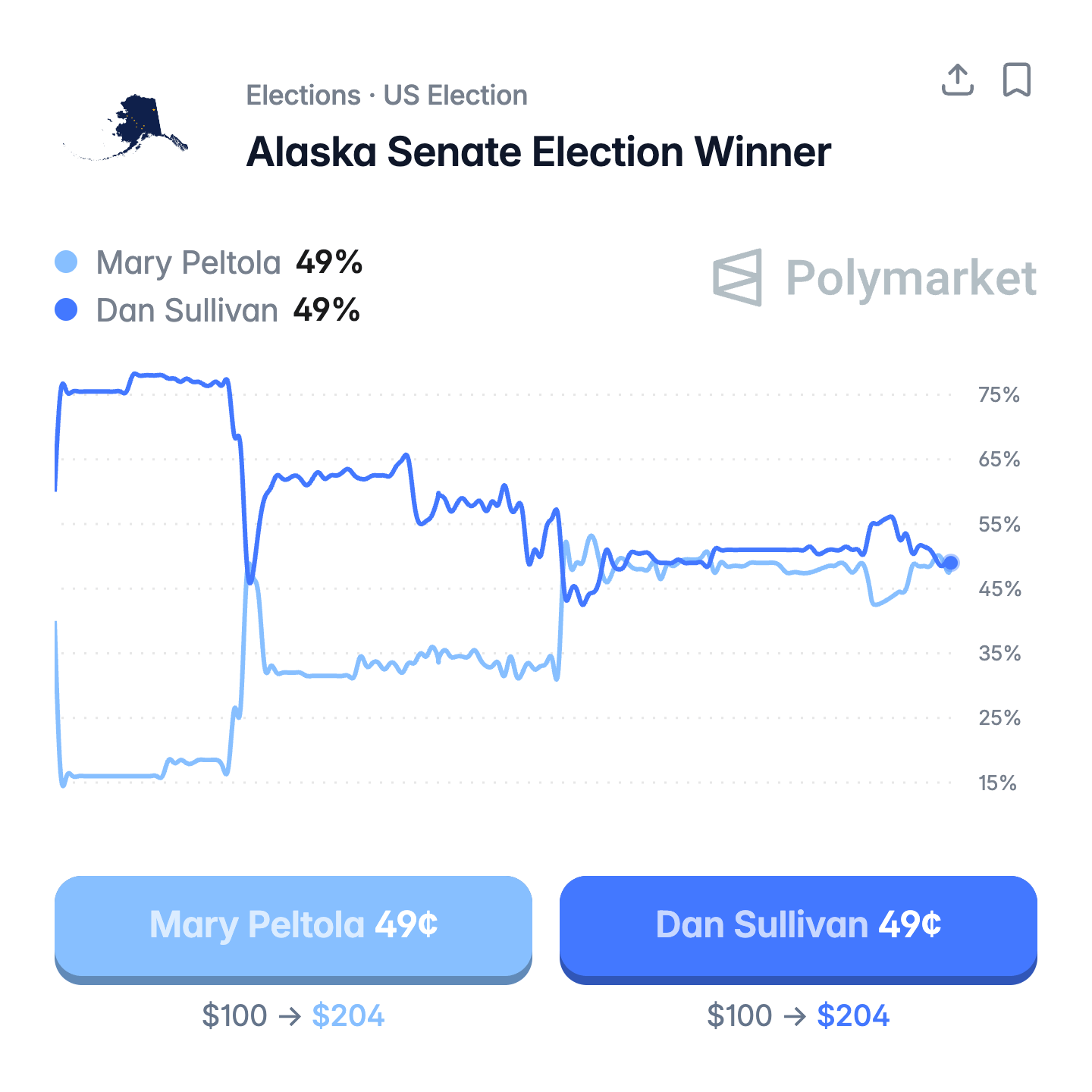Click the 75% axis label

pos(999,395)
